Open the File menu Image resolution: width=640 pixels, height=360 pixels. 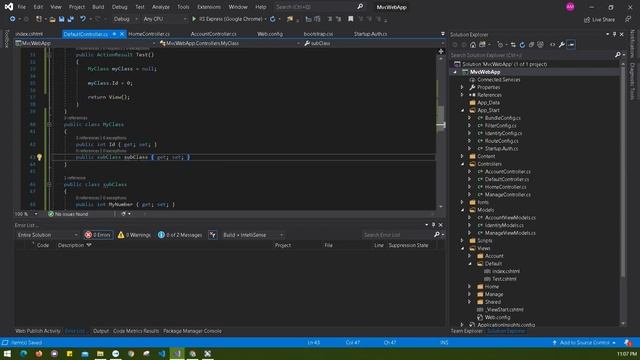click(x=22, y=7)
